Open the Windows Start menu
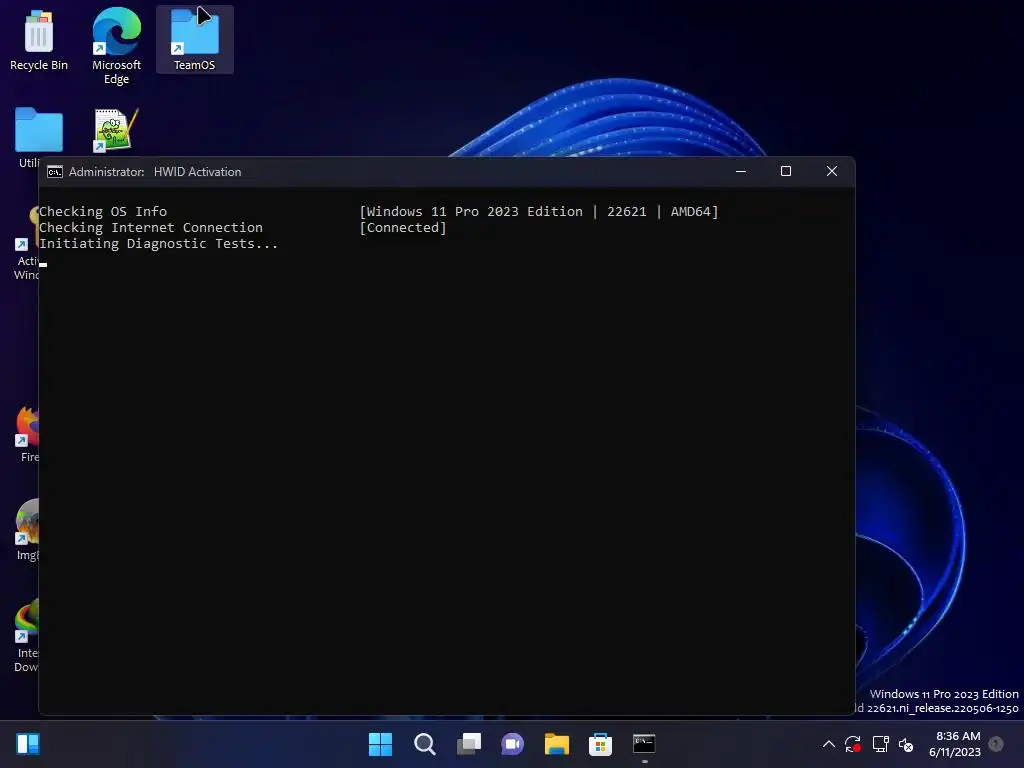The height and width of the screenshot is (768, 1024). tap(380, 744)
